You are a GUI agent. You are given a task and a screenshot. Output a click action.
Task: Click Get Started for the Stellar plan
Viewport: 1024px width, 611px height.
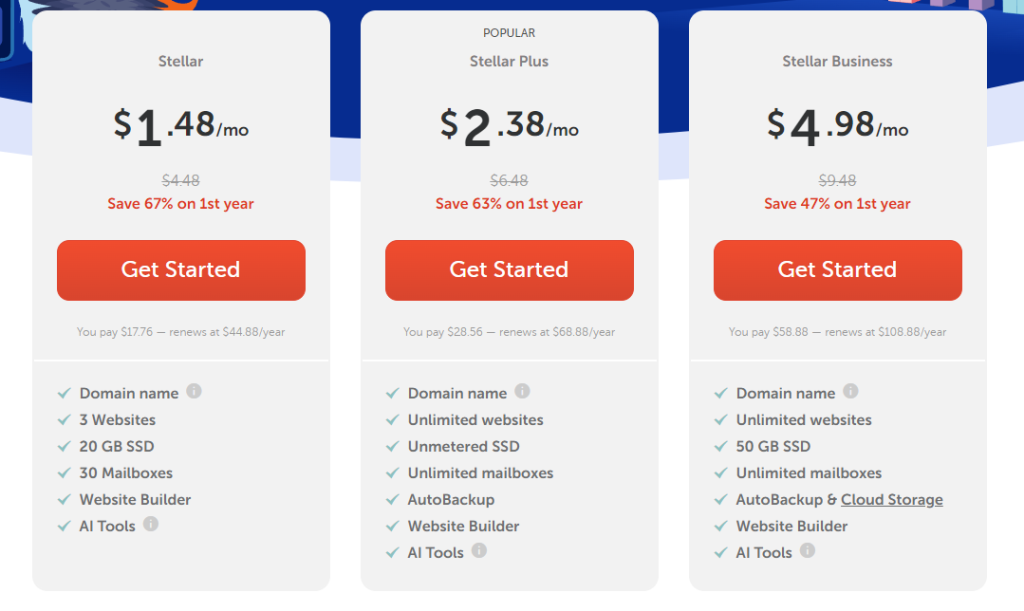(x=181, y=270)
